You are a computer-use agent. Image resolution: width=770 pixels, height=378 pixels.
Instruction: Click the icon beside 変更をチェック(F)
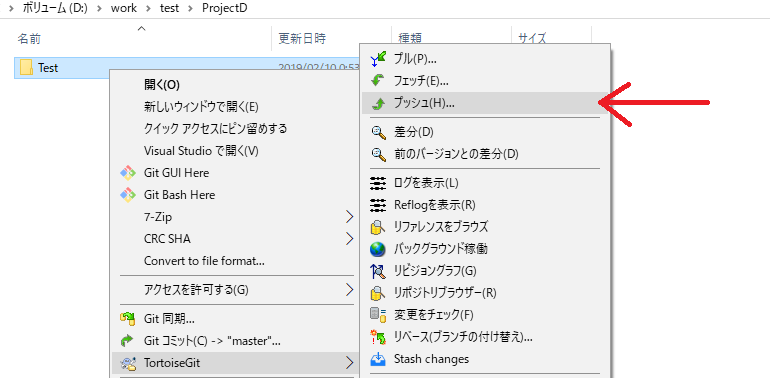pyautogui.click(x=377, y=315)
